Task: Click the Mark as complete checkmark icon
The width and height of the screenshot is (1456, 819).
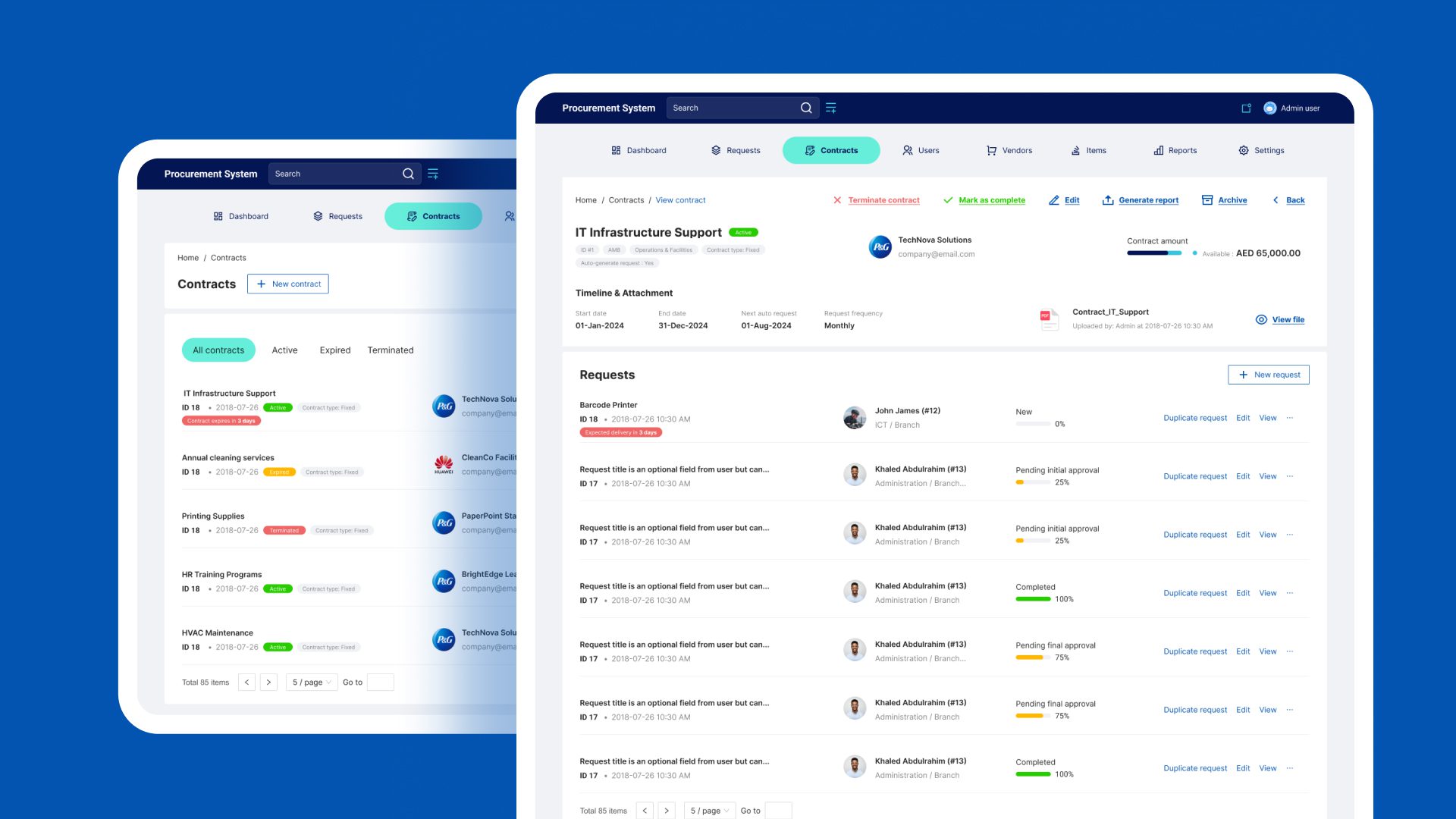Action: coord(948,200)
